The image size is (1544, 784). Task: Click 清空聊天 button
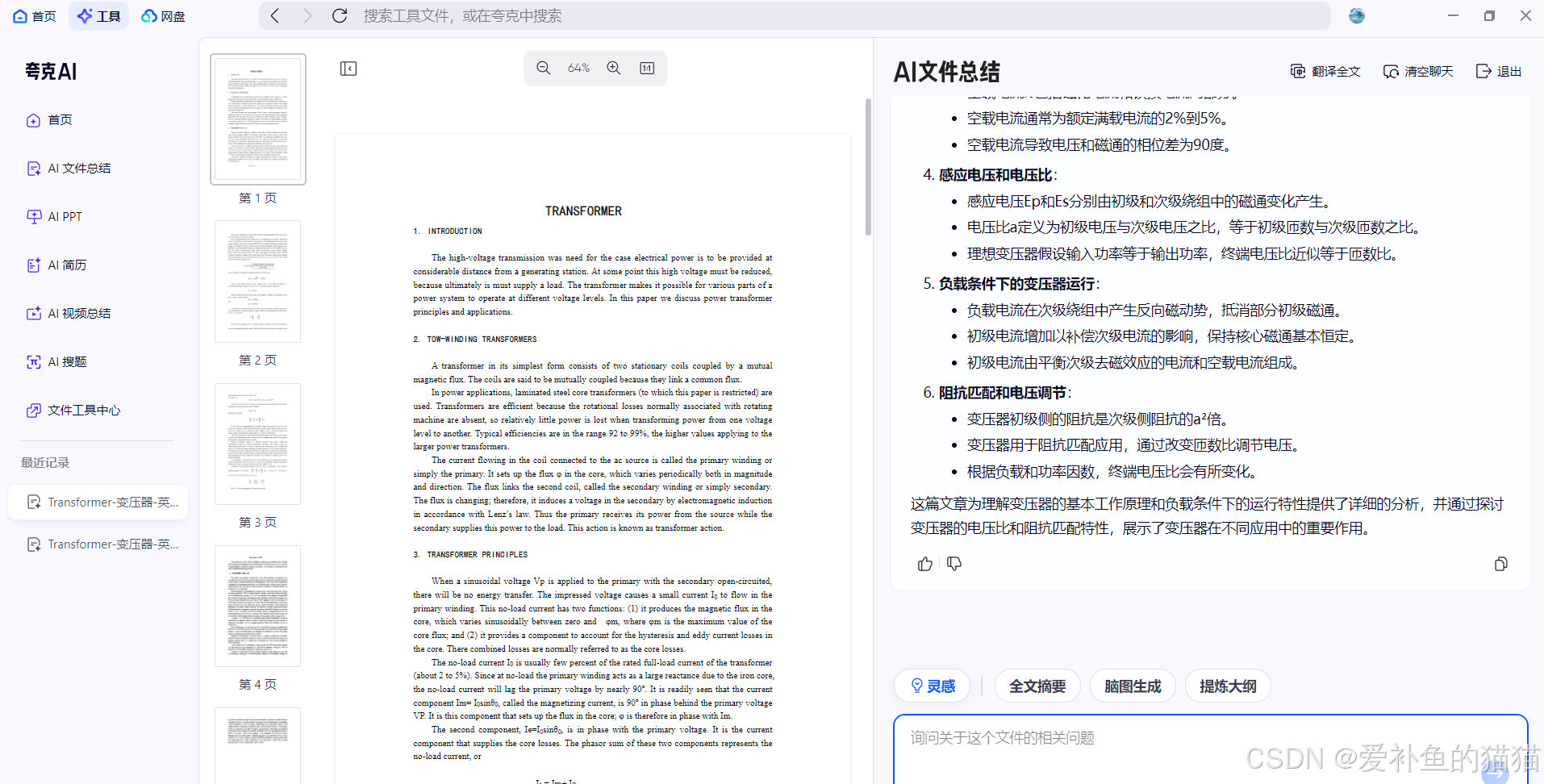pos(1418,72)
